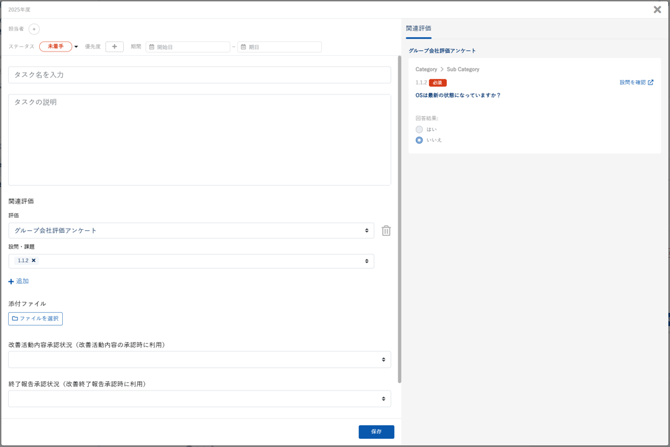Image resolution: width=670 pixels, height=447 pixels.
Task: Click the 必須 required badge
Action: tap(437, 83)
